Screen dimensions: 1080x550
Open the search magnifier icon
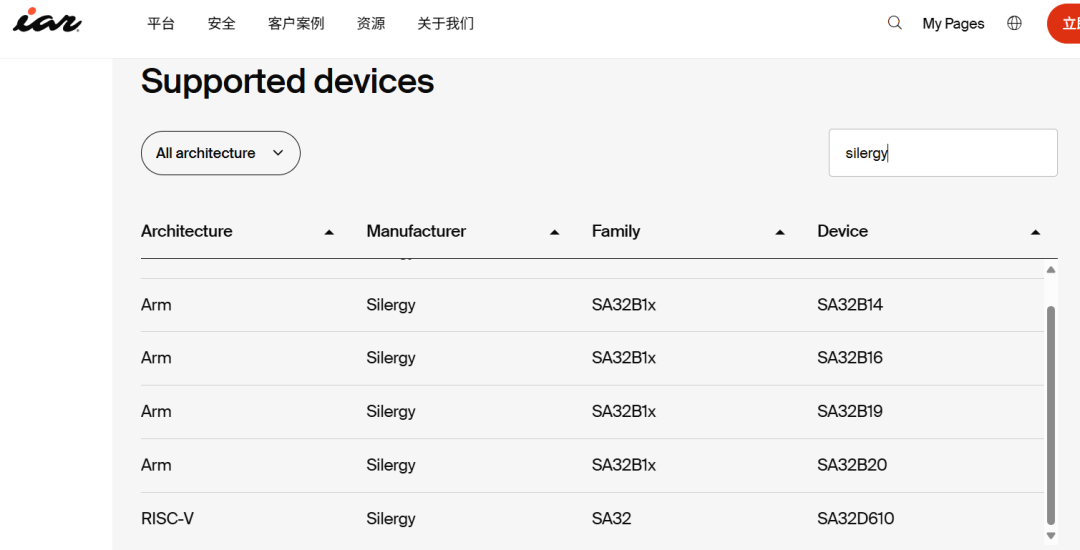pyautogui.click(x=895, y=23)
